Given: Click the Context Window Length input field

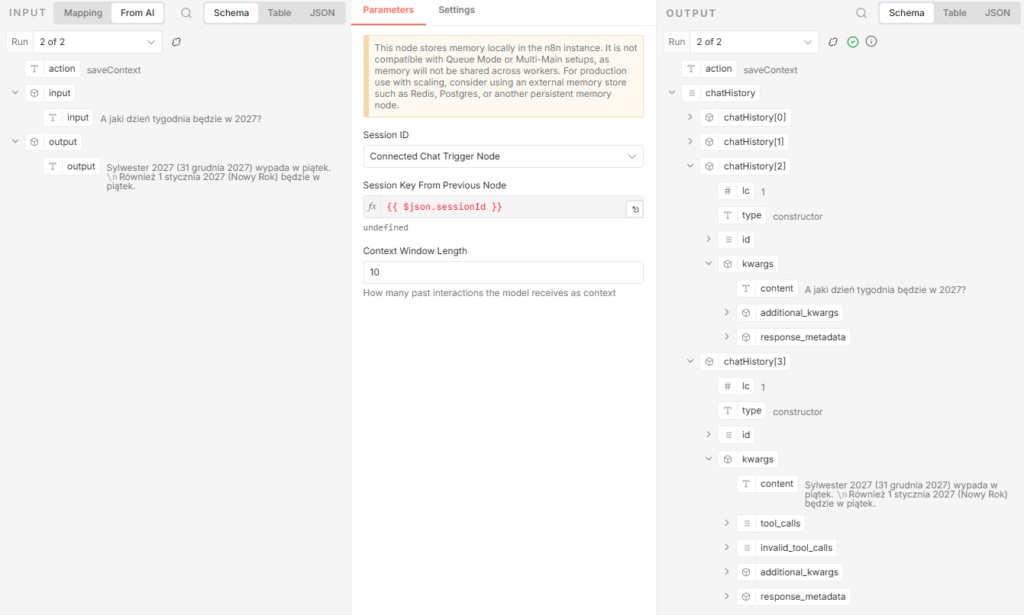Looking at the screenshot, I should 503,272.
